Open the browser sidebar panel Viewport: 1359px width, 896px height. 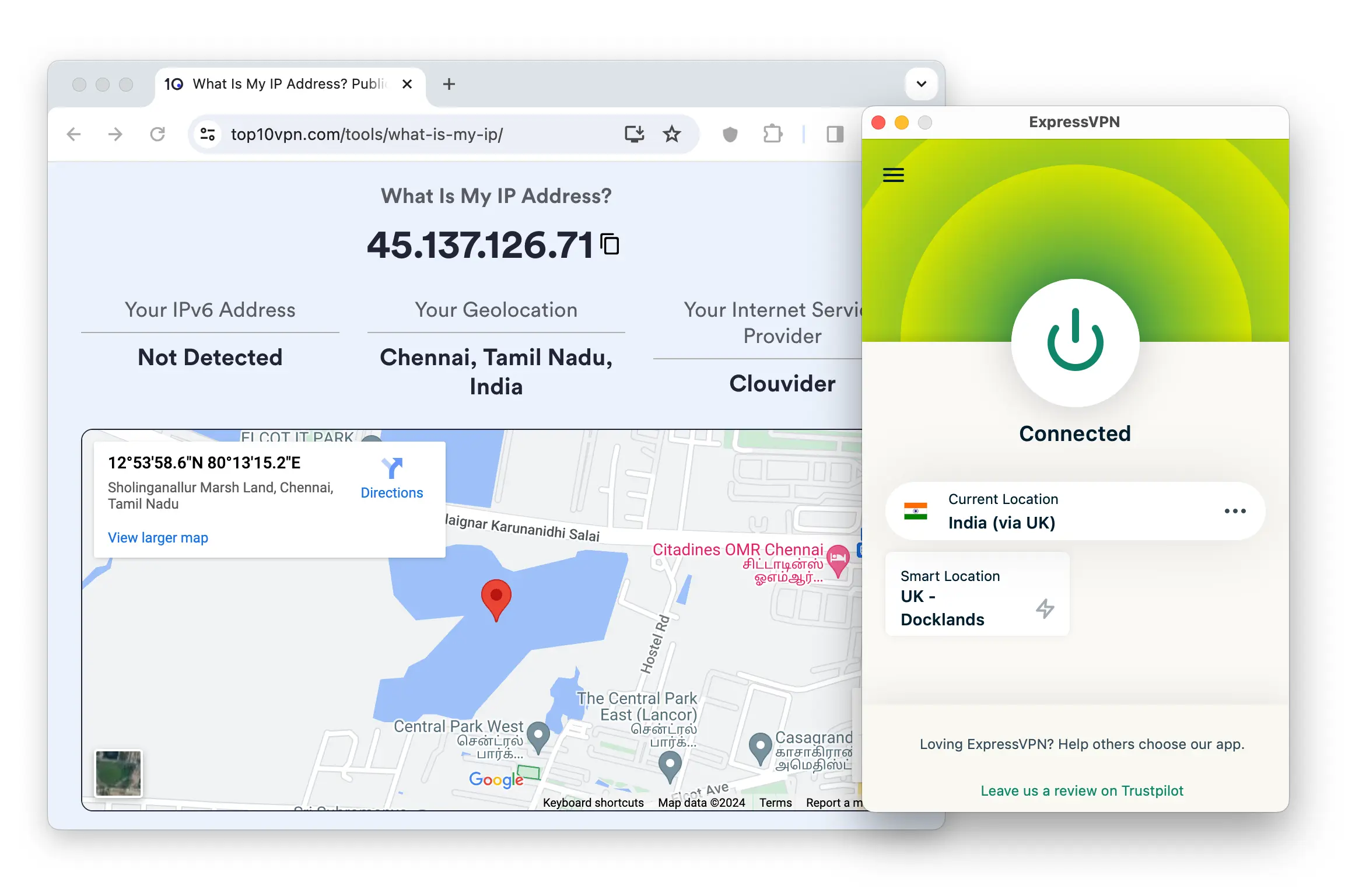pyautogui.click(x=834, y=134)
